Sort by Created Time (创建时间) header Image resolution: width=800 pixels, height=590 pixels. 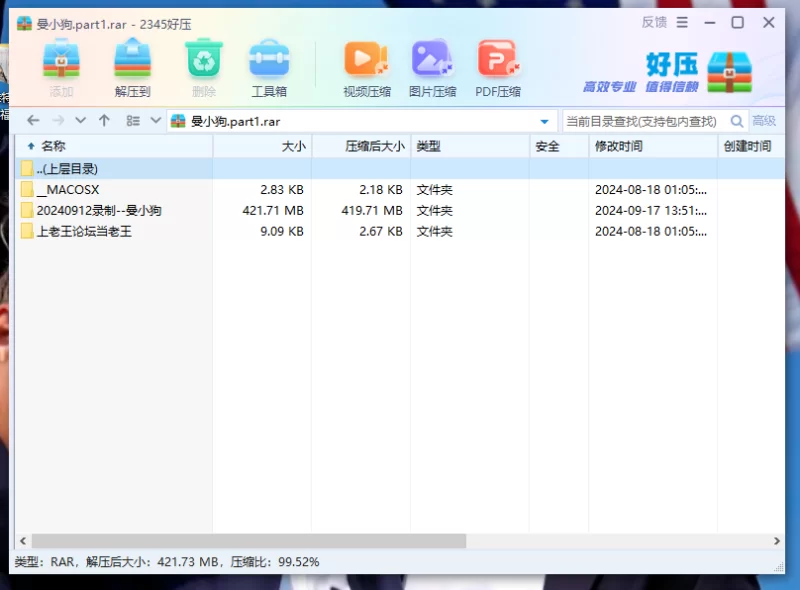click(x=751, y=146)
